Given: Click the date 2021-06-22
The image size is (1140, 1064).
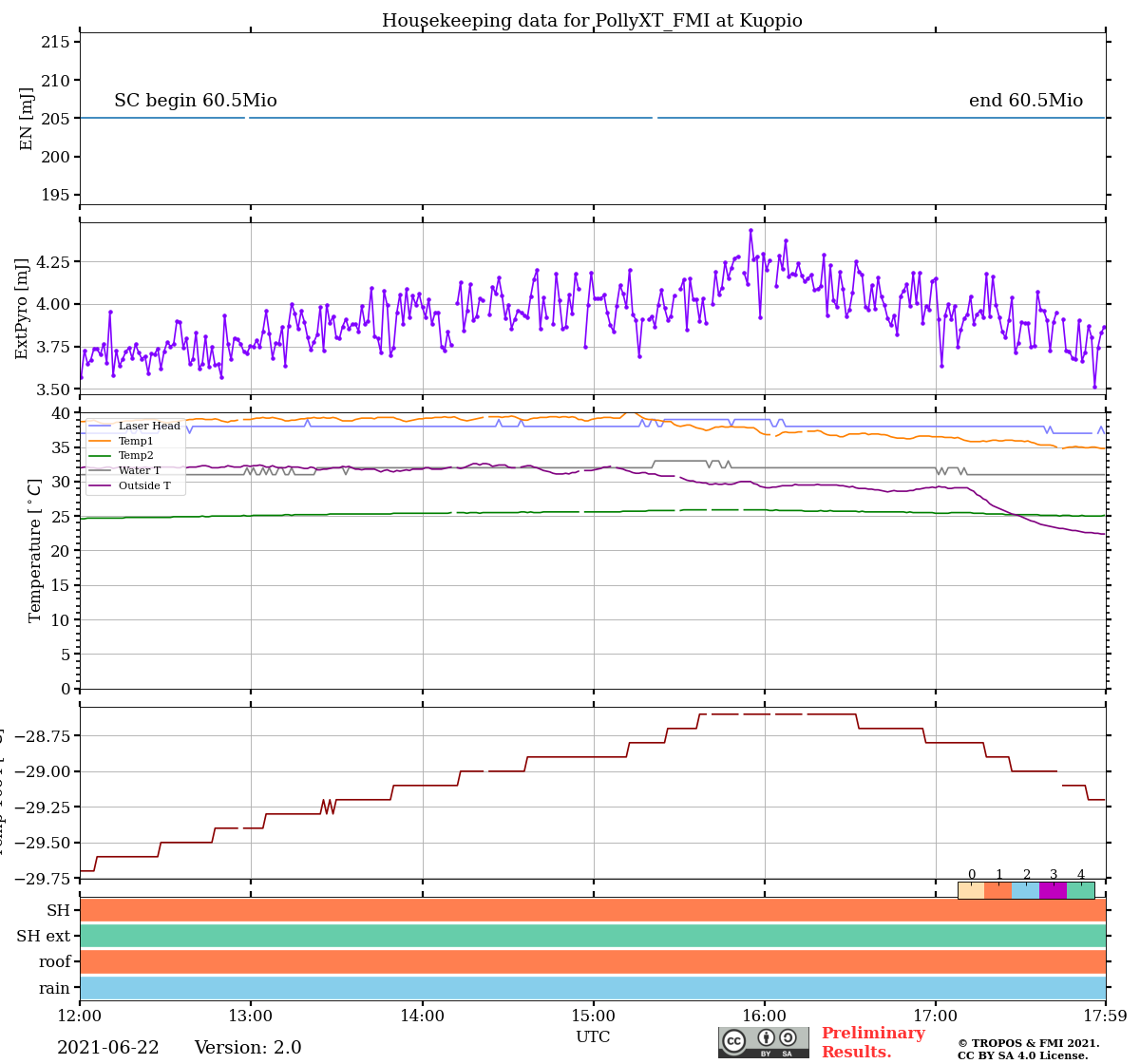Looking at the screenshot, I should click(108, 1048).
